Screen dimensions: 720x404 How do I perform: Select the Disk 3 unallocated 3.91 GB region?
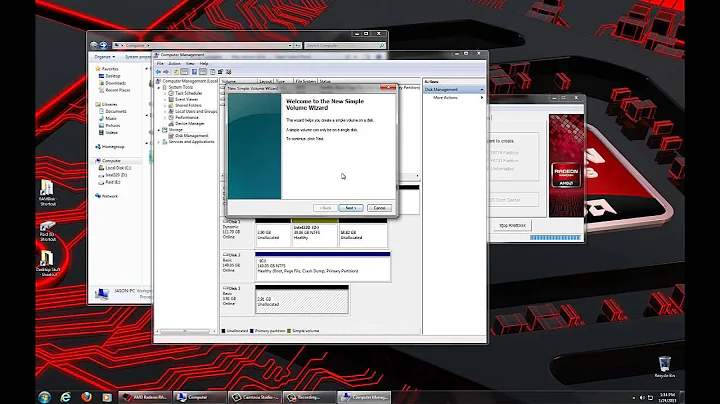click(x=302, y=302)
